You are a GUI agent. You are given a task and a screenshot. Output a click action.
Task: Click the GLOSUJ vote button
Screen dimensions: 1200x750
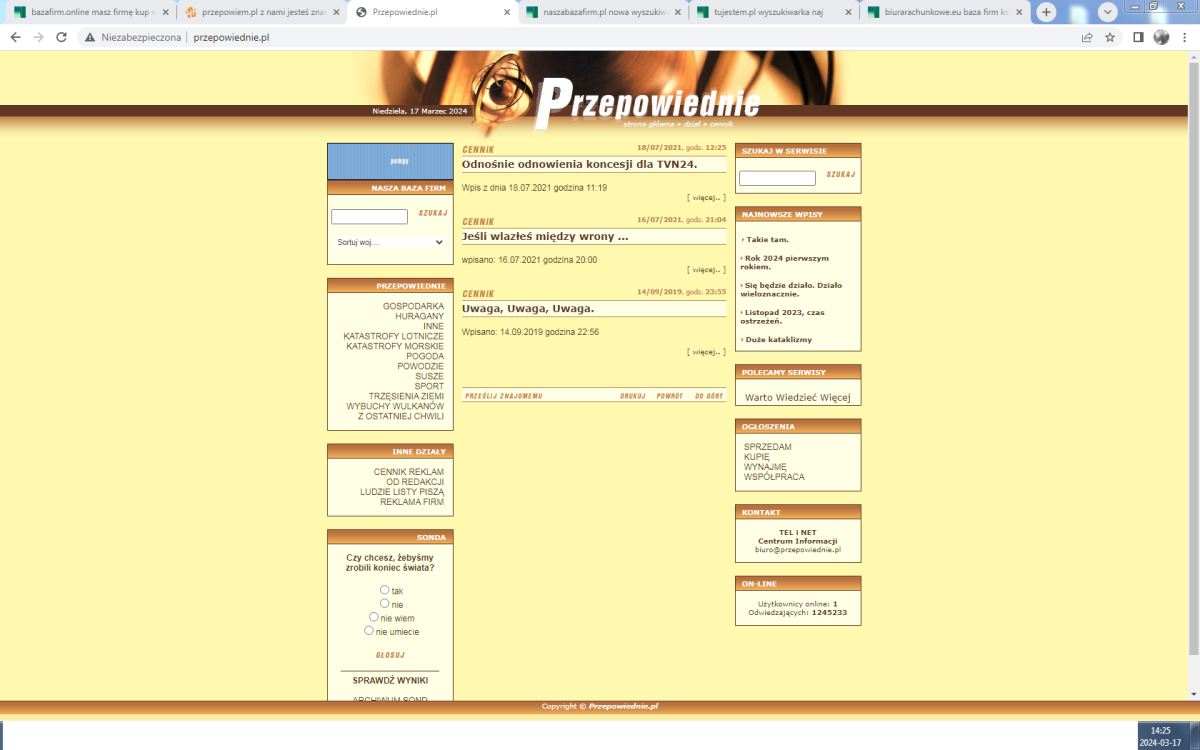pos(390,655)
